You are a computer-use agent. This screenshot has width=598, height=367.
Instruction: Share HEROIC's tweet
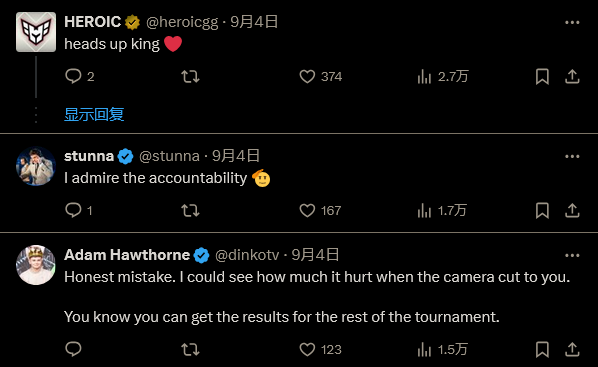[572, 76]
